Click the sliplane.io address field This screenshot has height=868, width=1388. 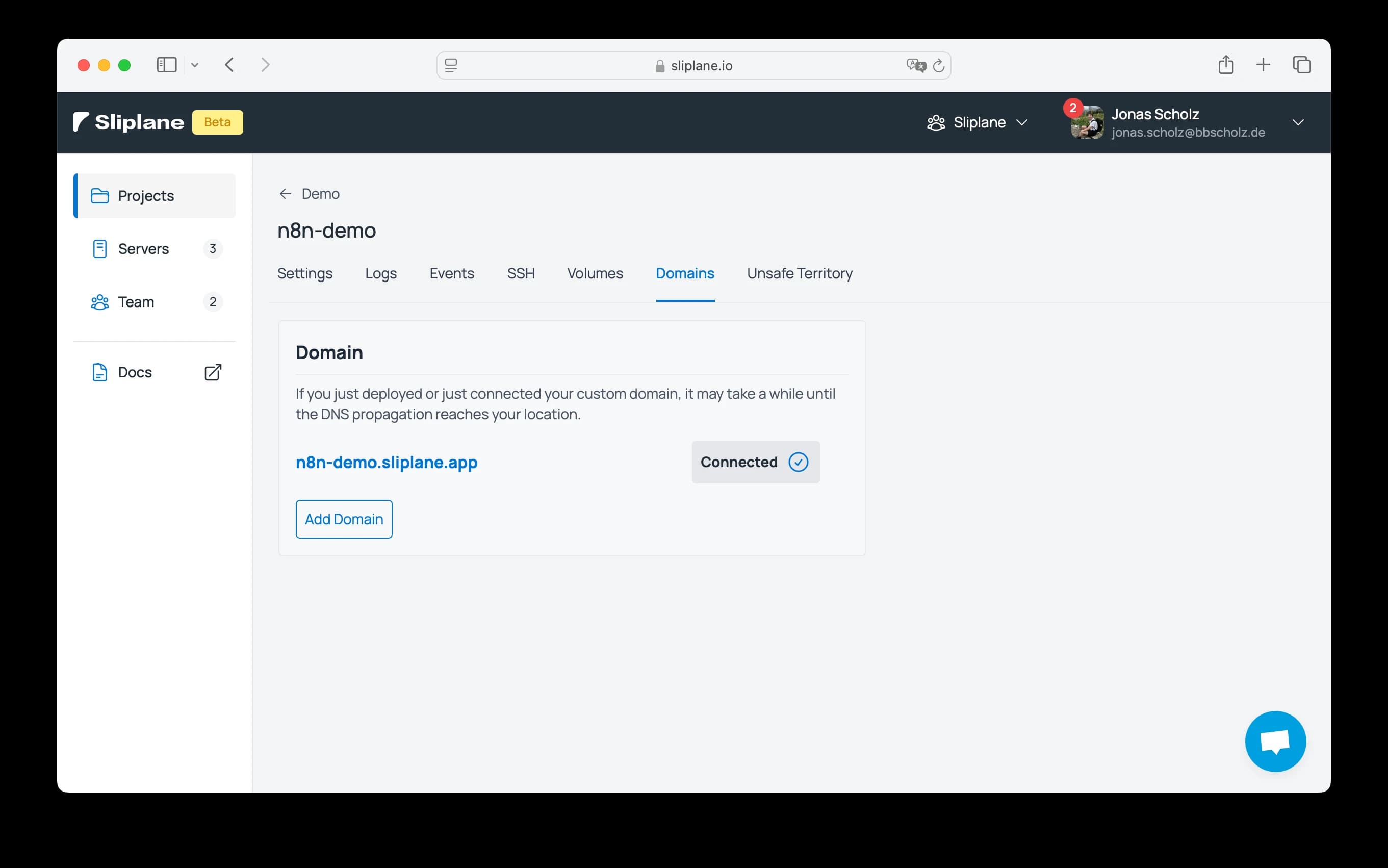(x=693, y=65)
